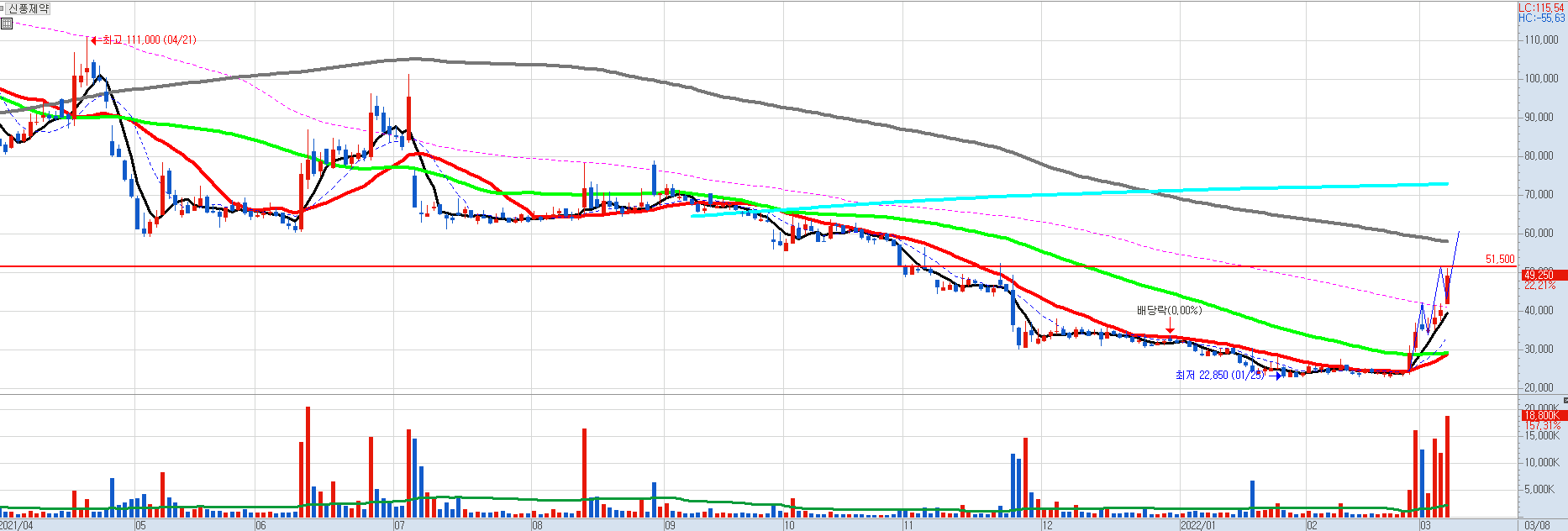Click the tallest red volume bar in June
Image resolution: width=1568 pixels, height=531 pixels.
(308, 460)
